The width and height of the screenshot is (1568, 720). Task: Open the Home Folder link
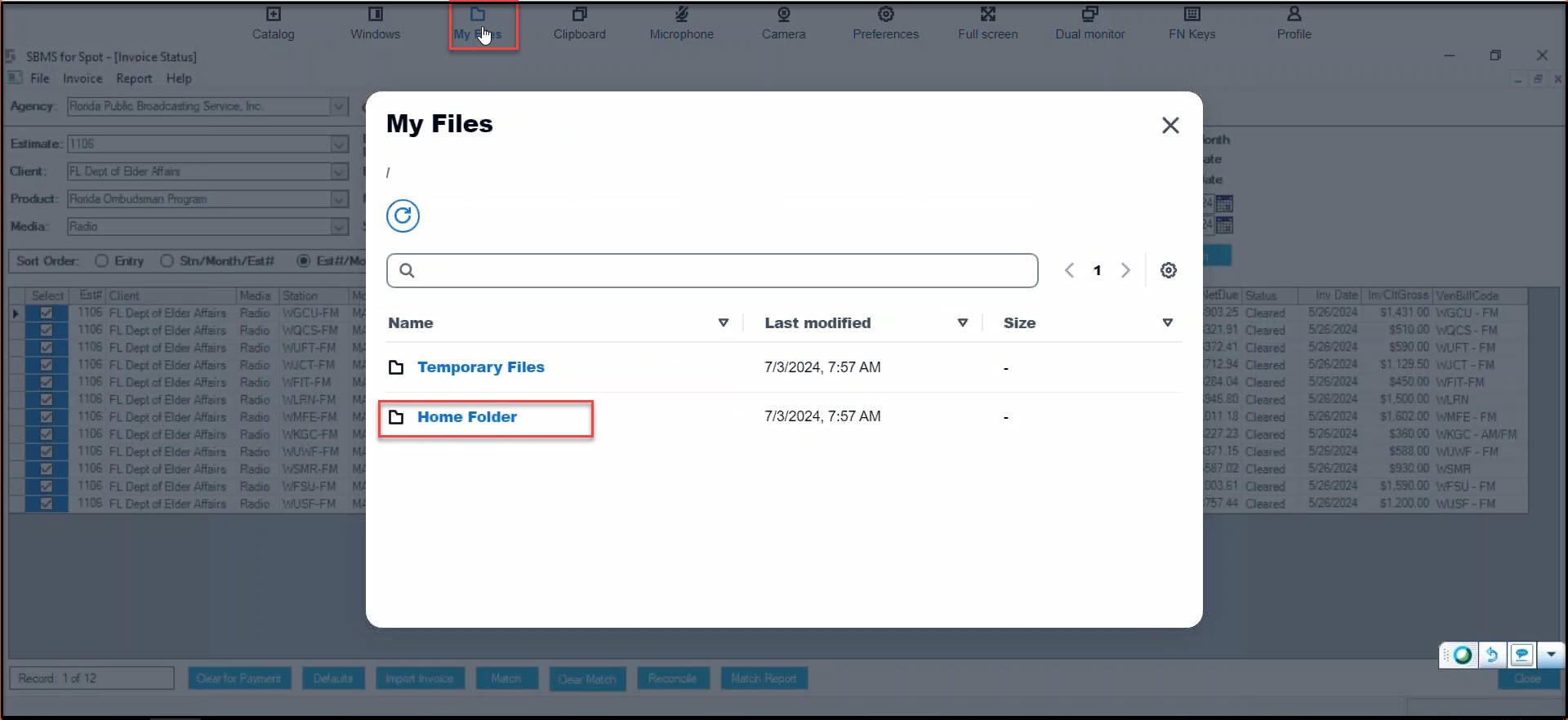(x=467, y=417)
